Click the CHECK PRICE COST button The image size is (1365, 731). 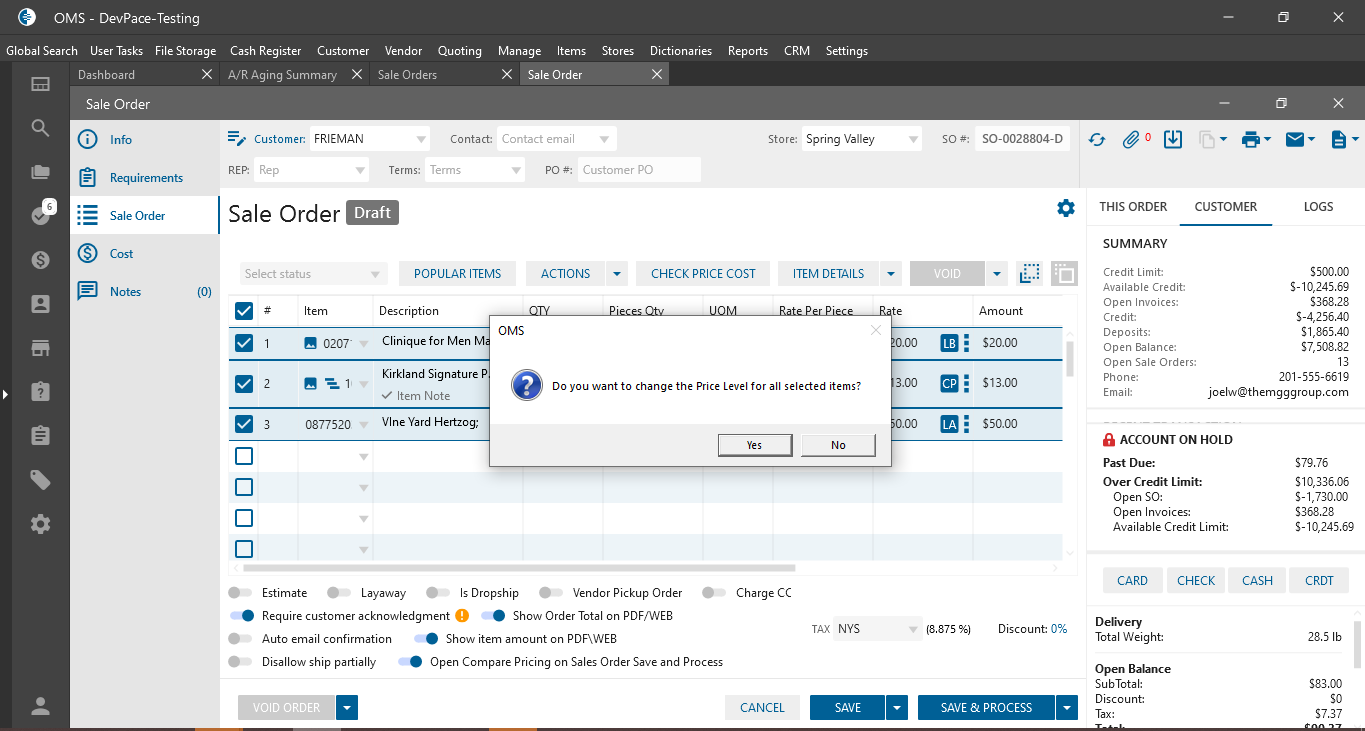pos(704,274)
